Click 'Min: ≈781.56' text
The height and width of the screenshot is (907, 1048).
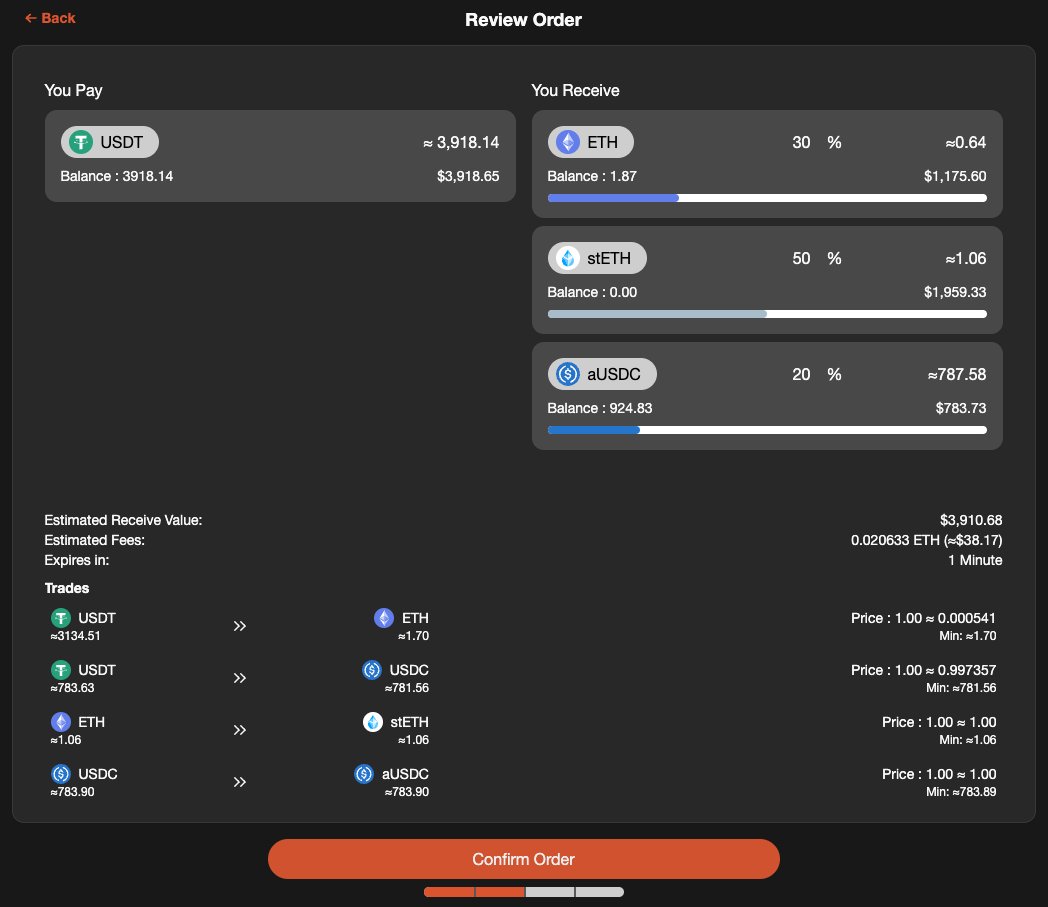[960, 688]
